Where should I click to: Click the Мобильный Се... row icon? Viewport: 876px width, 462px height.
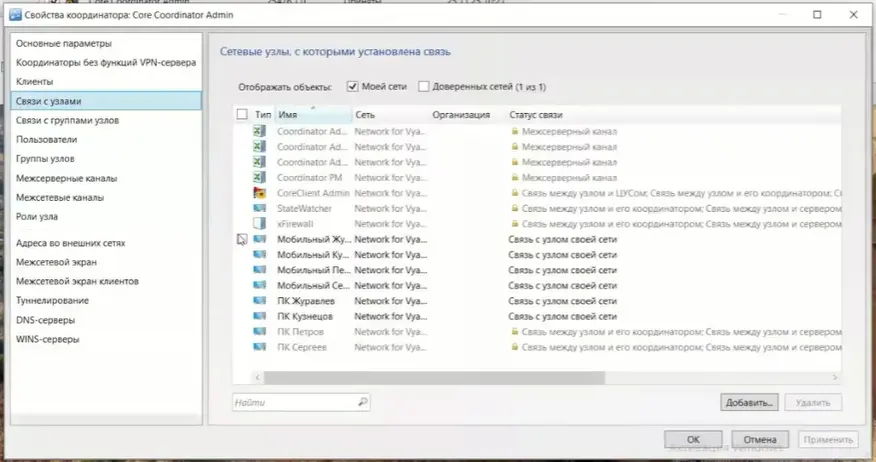click(x=259, y=285)
